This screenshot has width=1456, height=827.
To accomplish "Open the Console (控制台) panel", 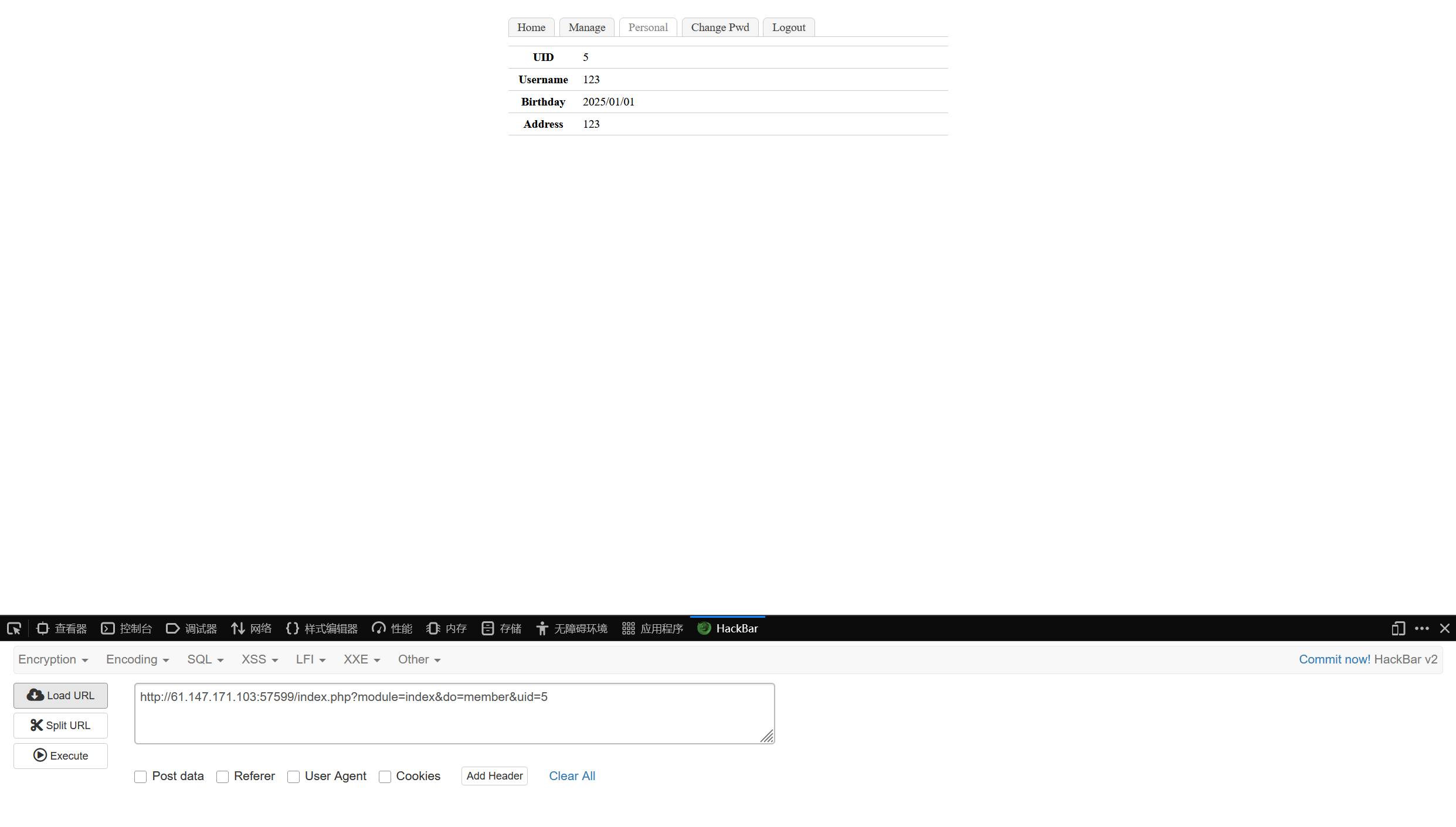I will (127, 628).
